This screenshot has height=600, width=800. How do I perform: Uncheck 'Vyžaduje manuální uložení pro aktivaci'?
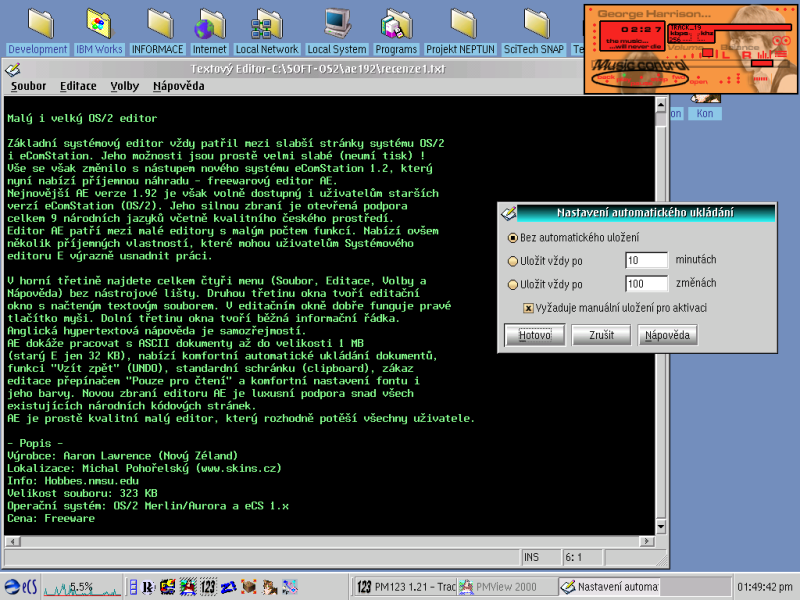(x=526, y=308)
